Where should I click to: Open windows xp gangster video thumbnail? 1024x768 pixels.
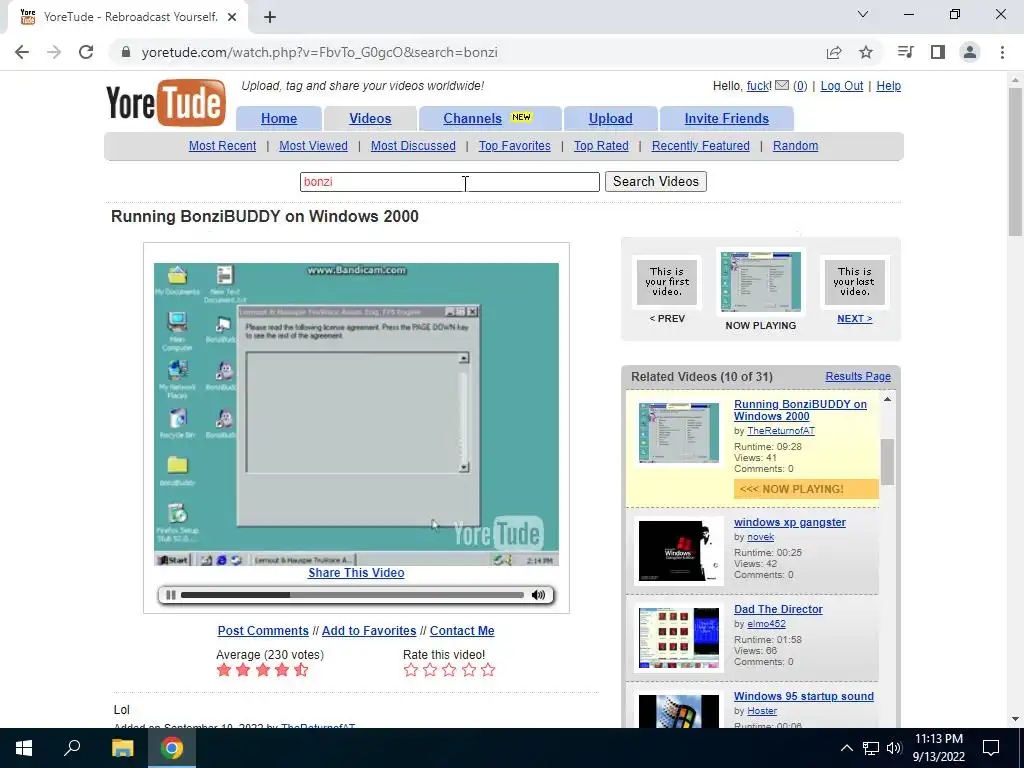(x=679, y=551)
